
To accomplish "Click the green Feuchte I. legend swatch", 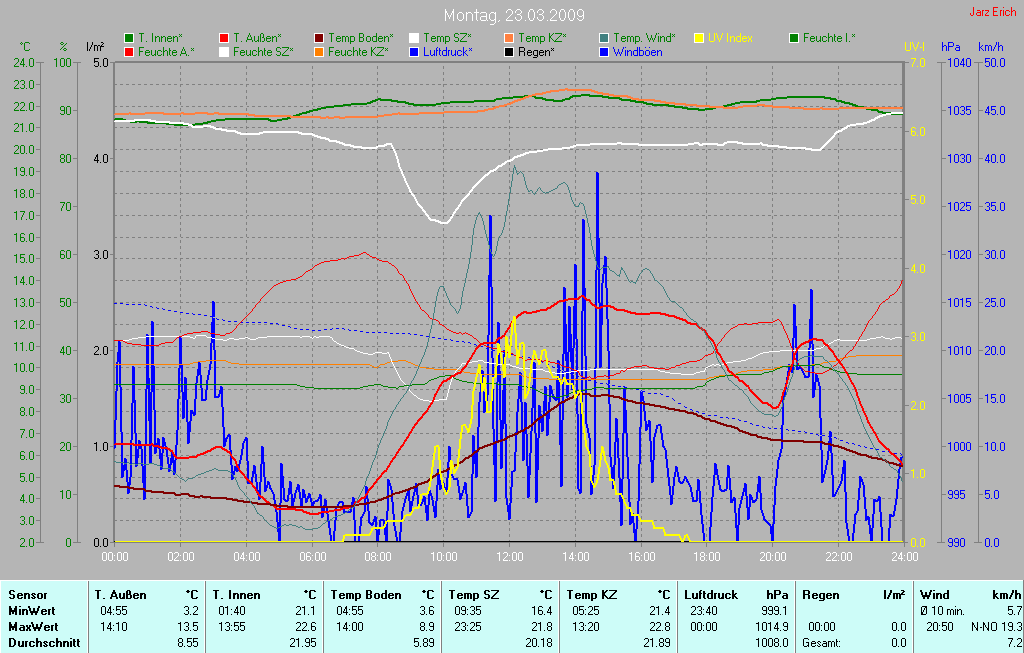I will 794,39.
